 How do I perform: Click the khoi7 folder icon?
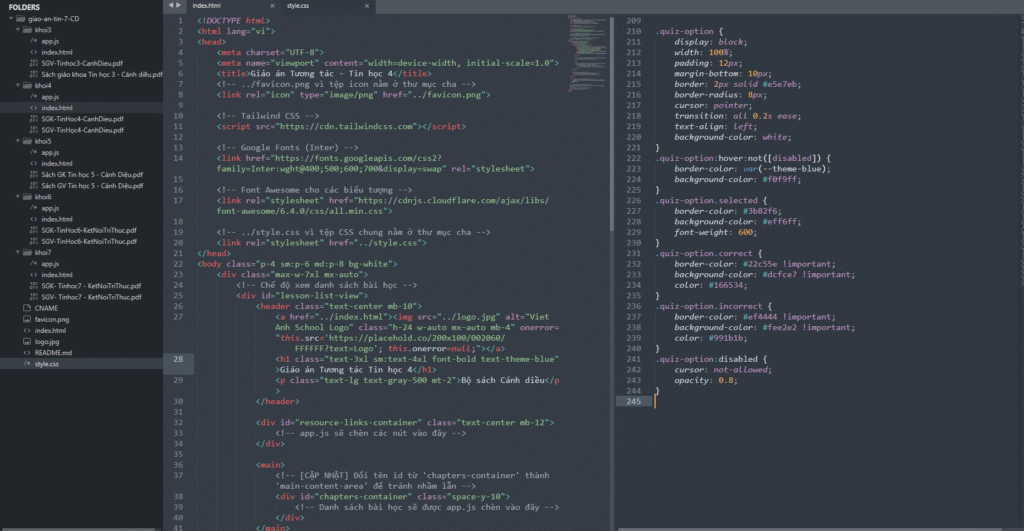27,252
